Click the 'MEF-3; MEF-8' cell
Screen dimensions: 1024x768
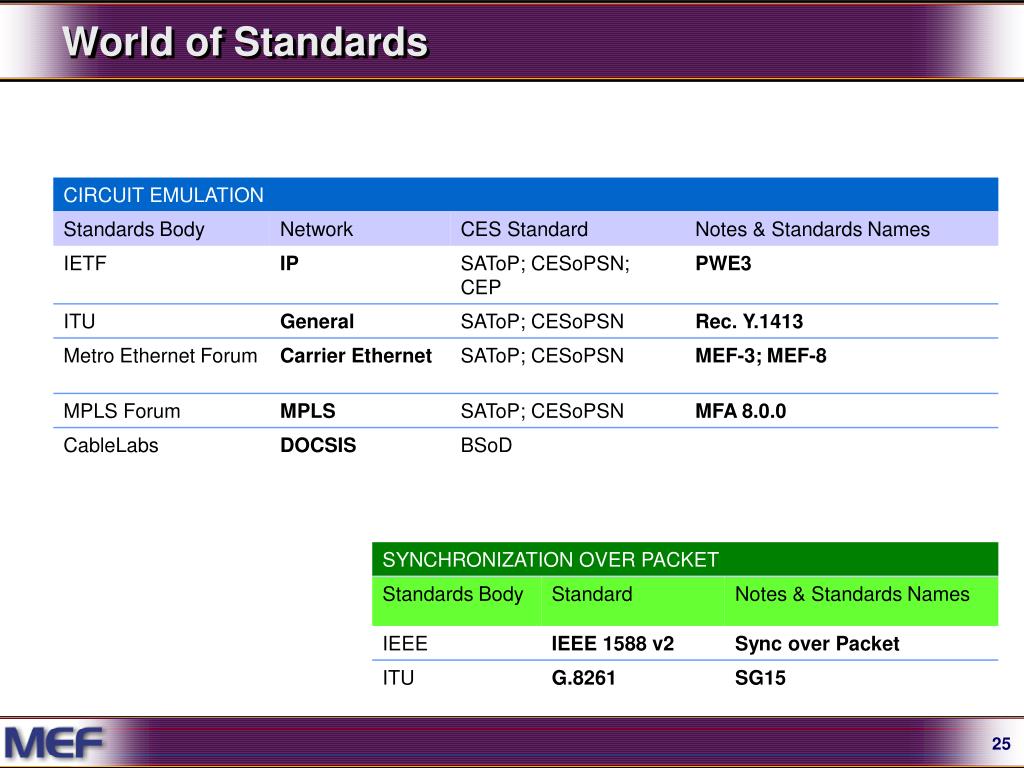click(x=761, y=355)
